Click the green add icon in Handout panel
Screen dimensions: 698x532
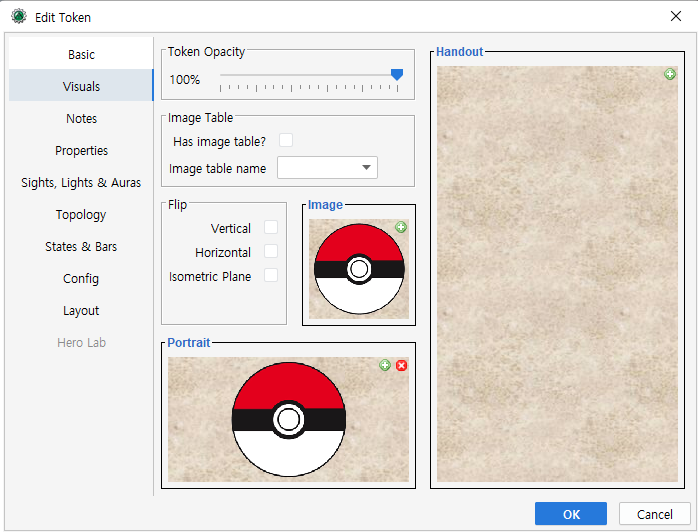pos(670,74)
